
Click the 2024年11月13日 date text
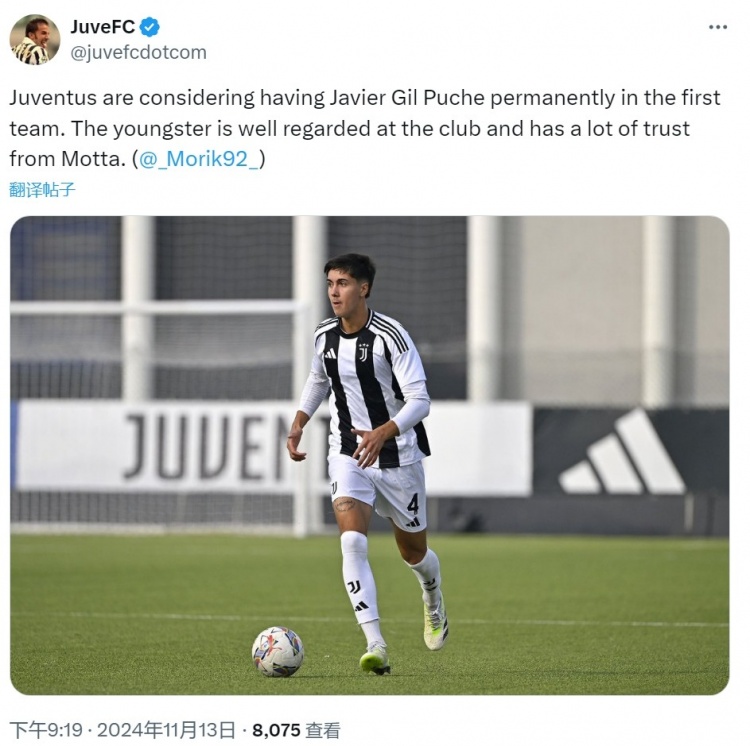166,730
